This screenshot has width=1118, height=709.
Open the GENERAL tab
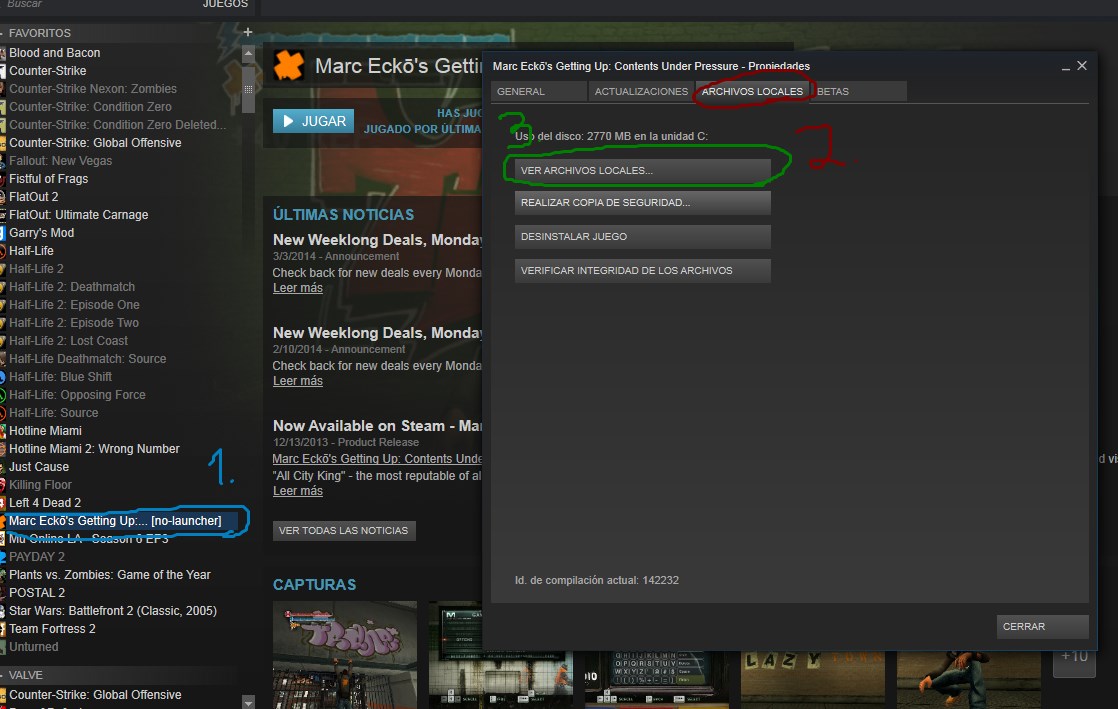(538, 91)
